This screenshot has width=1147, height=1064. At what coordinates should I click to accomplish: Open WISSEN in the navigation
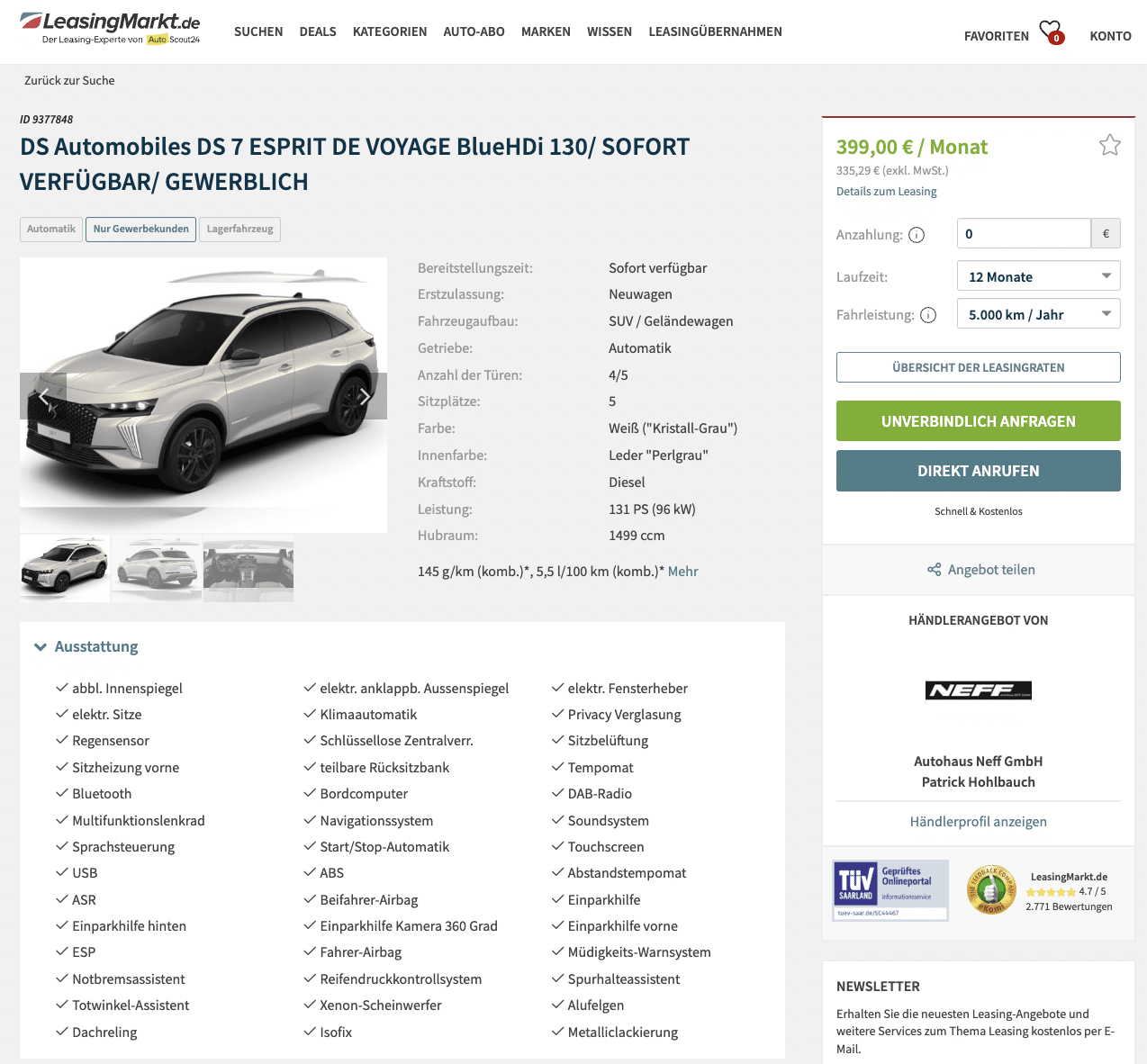(x=610, y=32)
